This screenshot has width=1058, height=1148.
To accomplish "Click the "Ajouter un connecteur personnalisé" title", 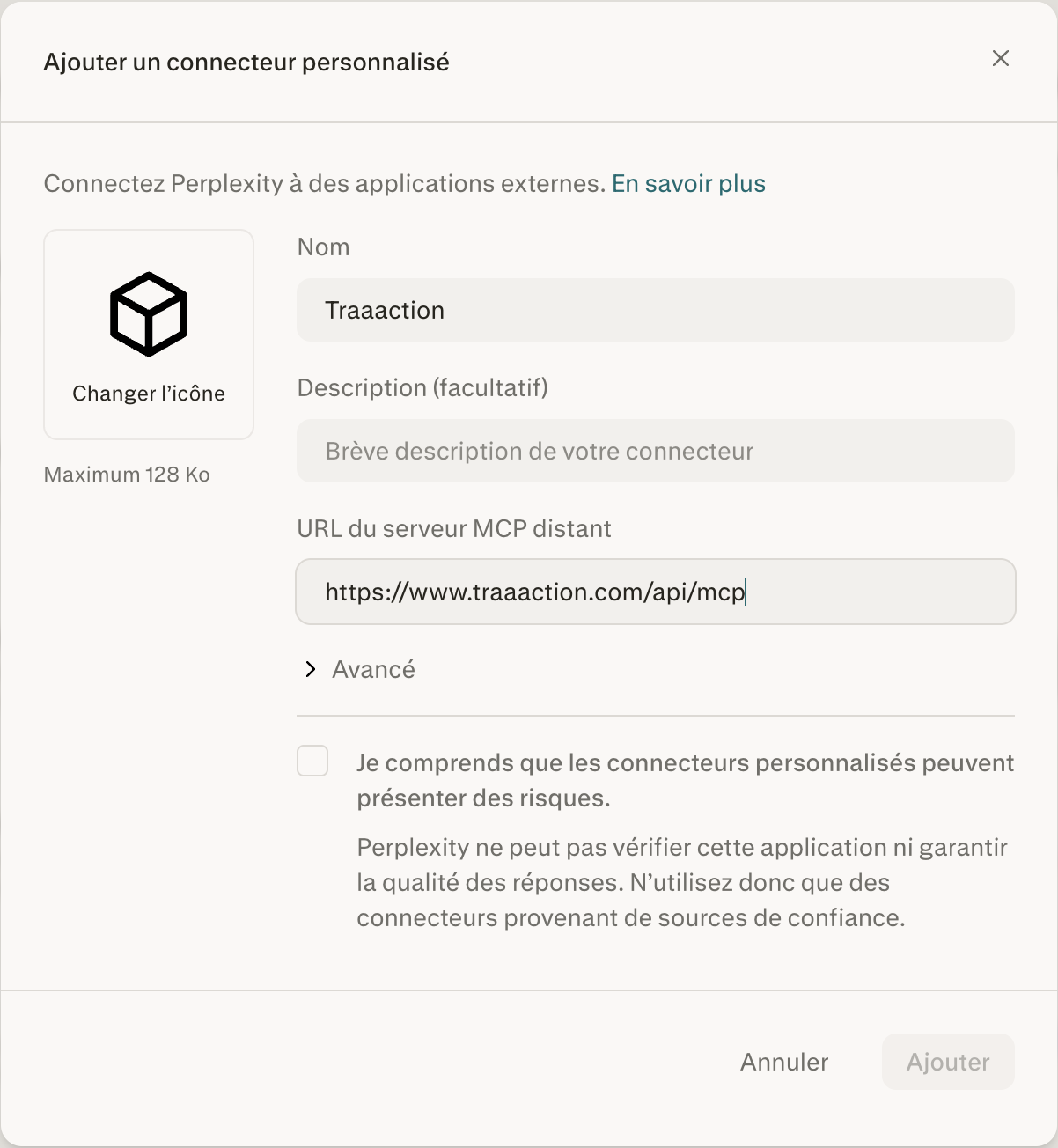I will 246,63.
